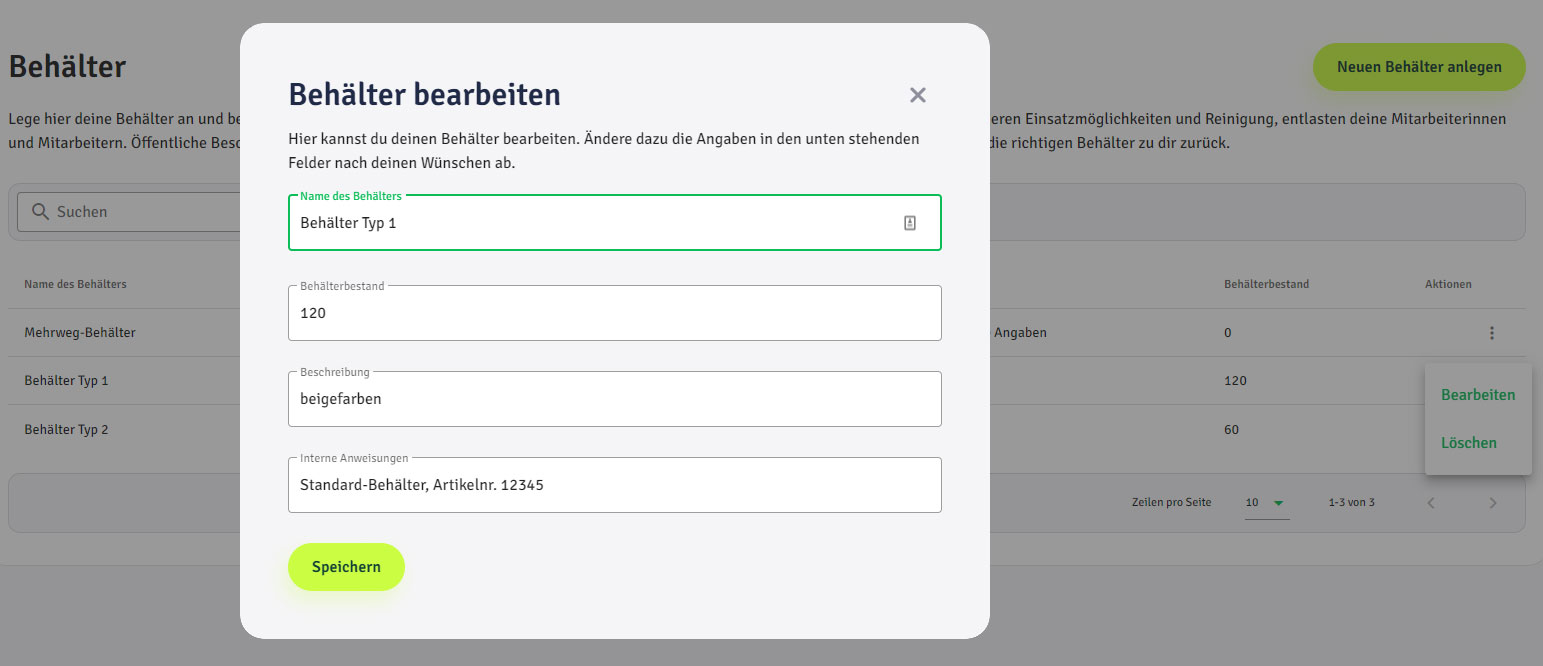The height and width of the screenshot is (666, 1543).
Task: Close the Behälter bearbeiten dialog
Action: click(917, 95)
